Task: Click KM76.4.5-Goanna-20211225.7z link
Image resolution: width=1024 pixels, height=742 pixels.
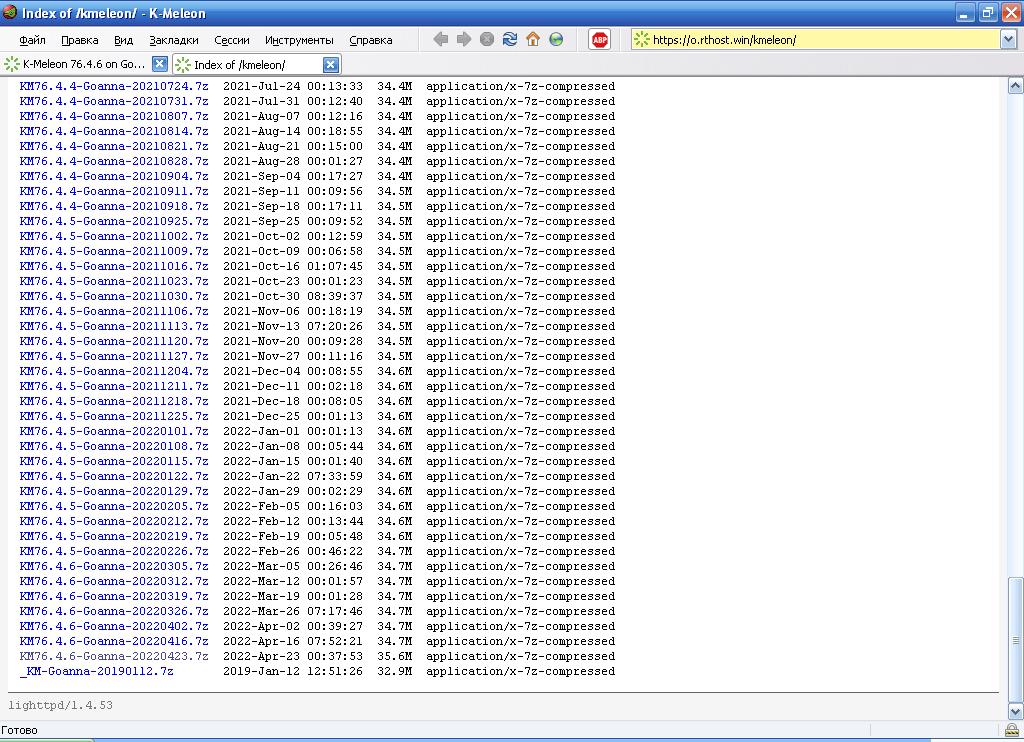Action: [114, 417]
